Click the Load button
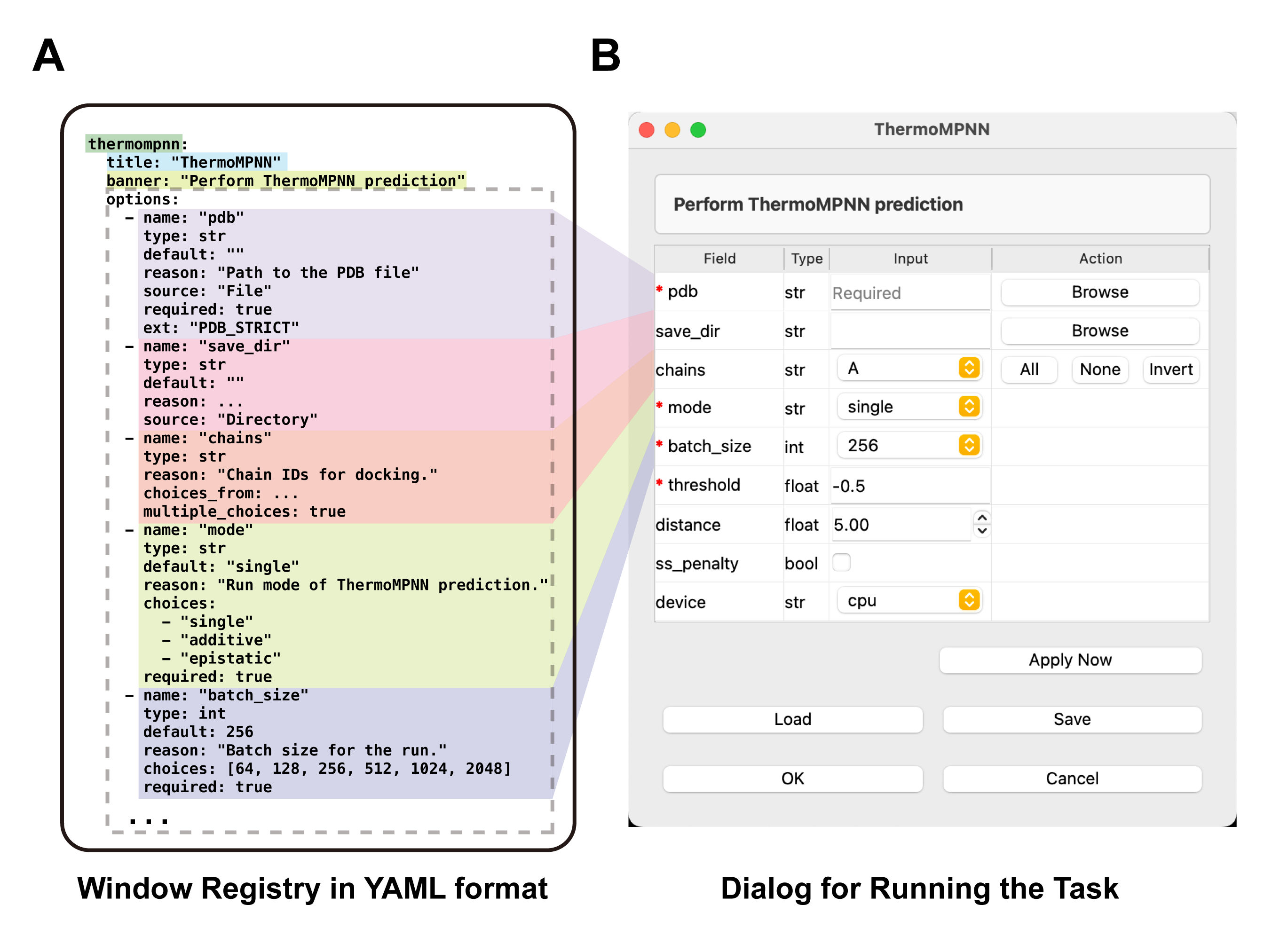 [792, 719]
